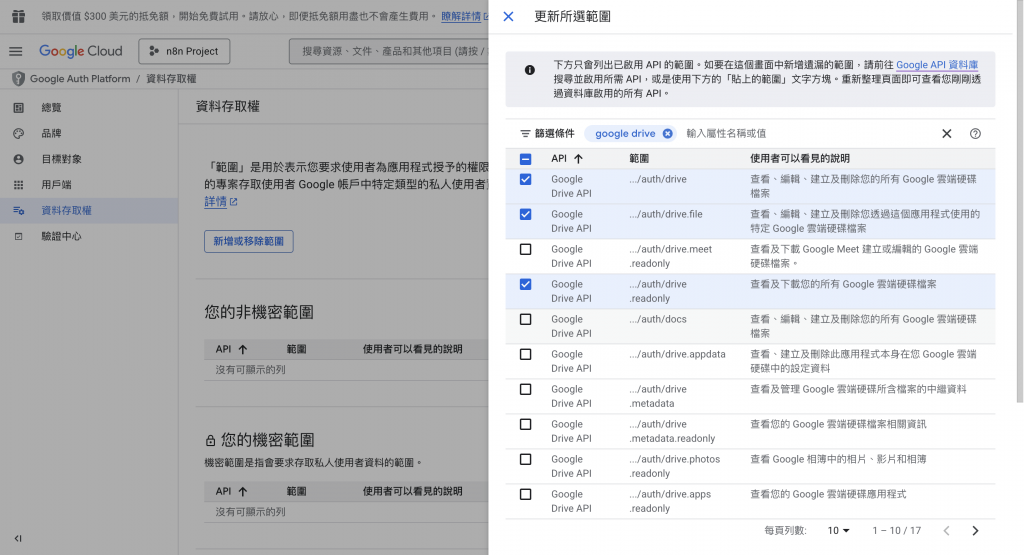The width and height of the screenshot is (1024, 555).
Task: Click the 資料存取權 breadcrumb text
Action: pyautogui.click(x=171, y=78)
